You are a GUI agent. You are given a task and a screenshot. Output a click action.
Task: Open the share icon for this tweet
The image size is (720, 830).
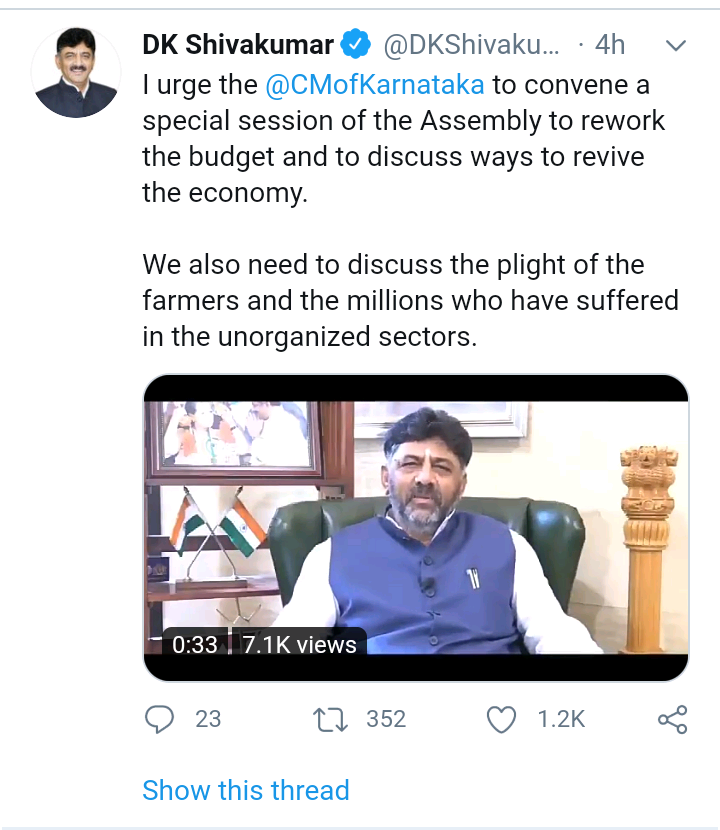(x=672, y=719)
